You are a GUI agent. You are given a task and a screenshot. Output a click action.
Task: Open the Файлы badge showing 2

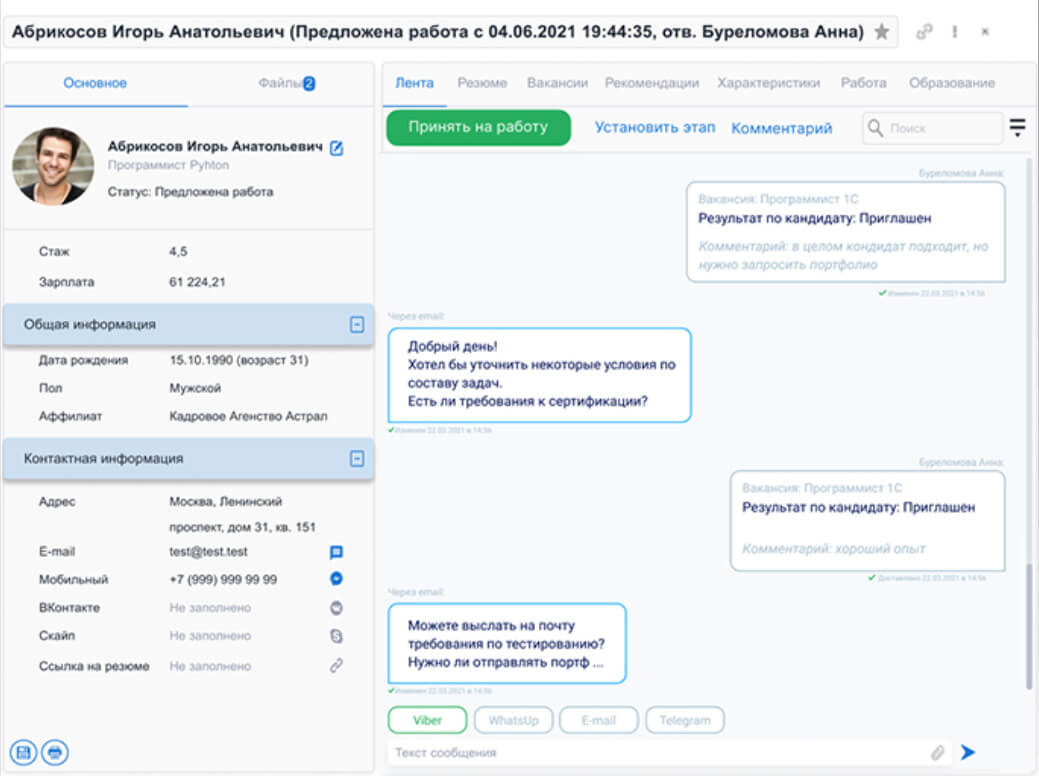[x=309, y=83]
